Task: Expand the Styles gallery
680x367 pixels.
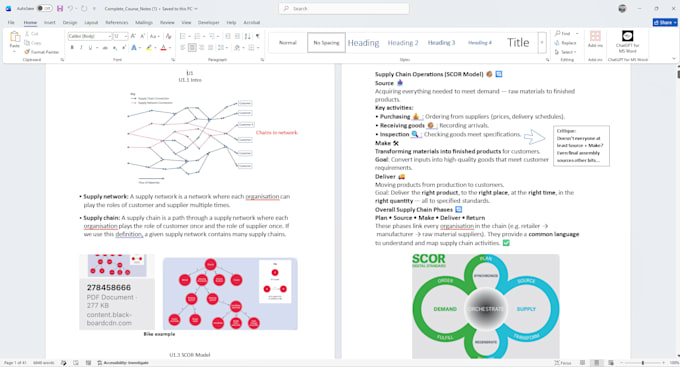Action: coord(542,43)
